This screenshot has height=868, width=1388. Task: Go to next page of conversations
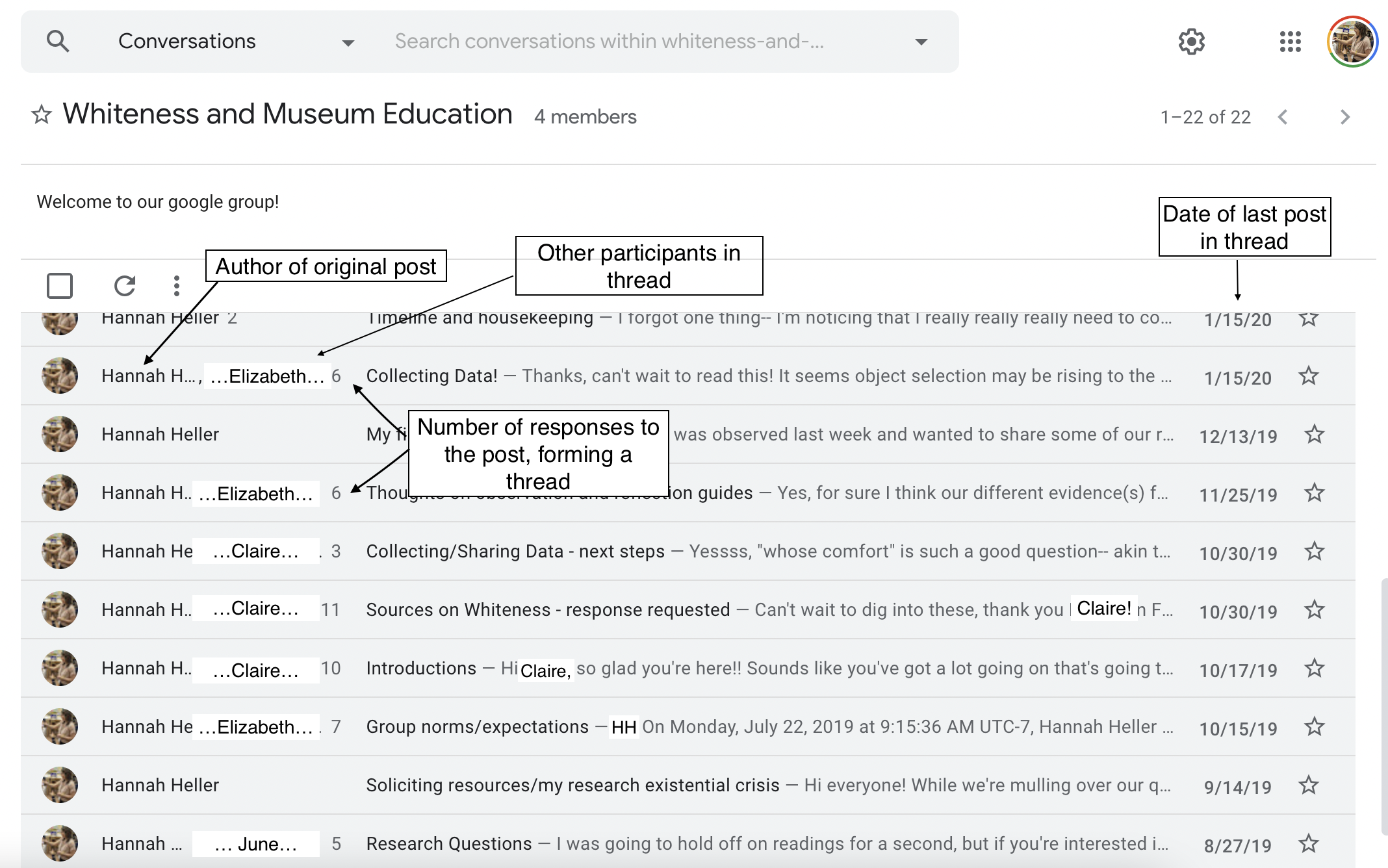(x=1344, y=117)
